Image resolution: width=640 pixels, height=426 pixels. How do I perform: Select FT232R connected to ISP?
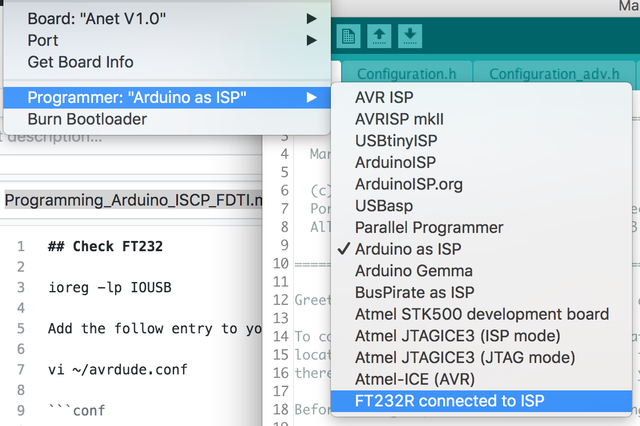pos(482,401)
